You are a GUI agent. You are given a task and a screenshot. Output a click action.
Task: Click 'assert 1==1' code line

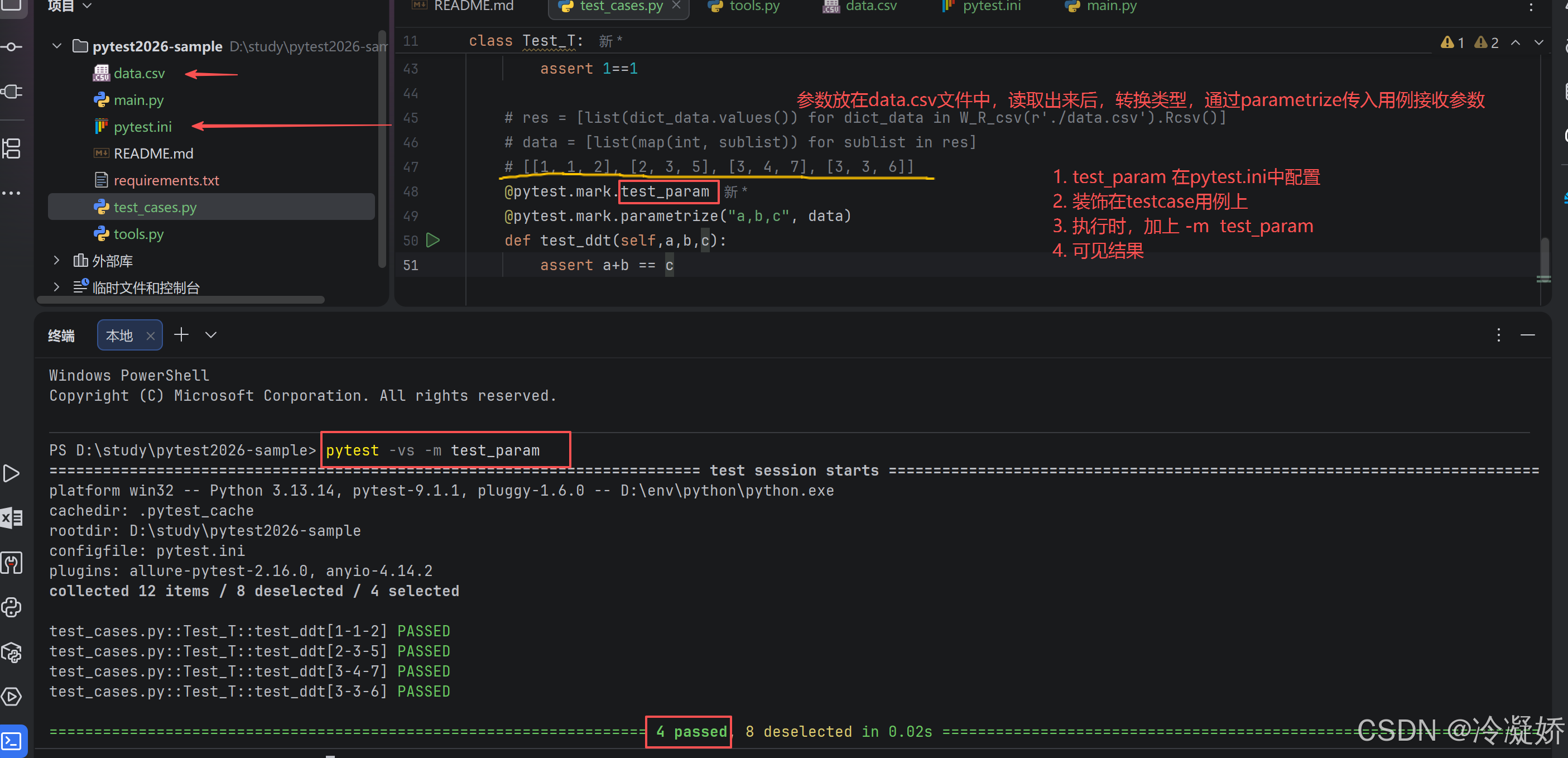589,69
